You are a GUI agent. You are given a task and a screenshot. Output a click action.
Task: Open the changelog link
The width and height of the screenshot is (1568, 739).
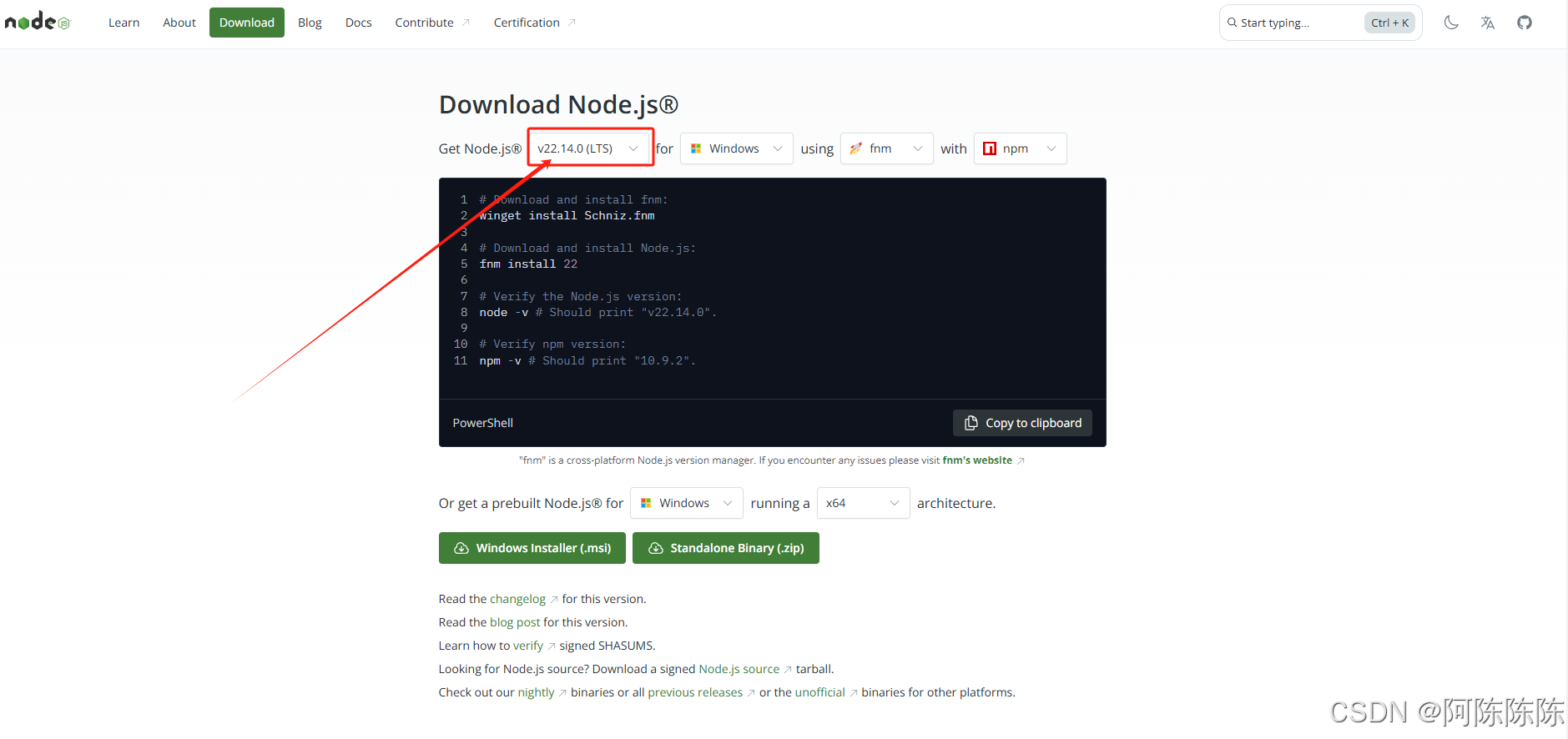coord(517,599)
